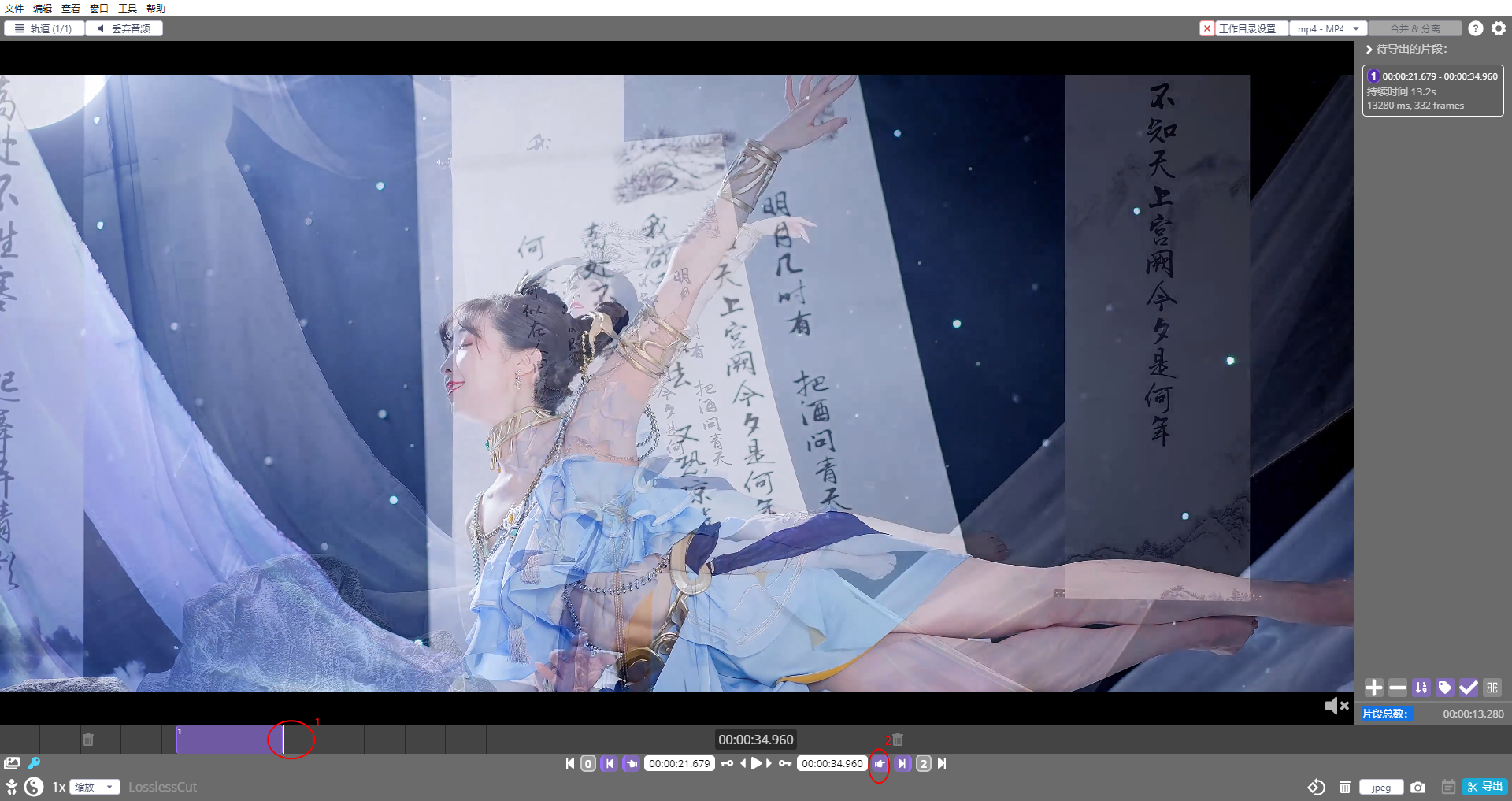Image resolution: width=1512 pixels, height=801 pixels.
Task: Click the 1x playback speed indicator
Action: (x=59, y=787)
